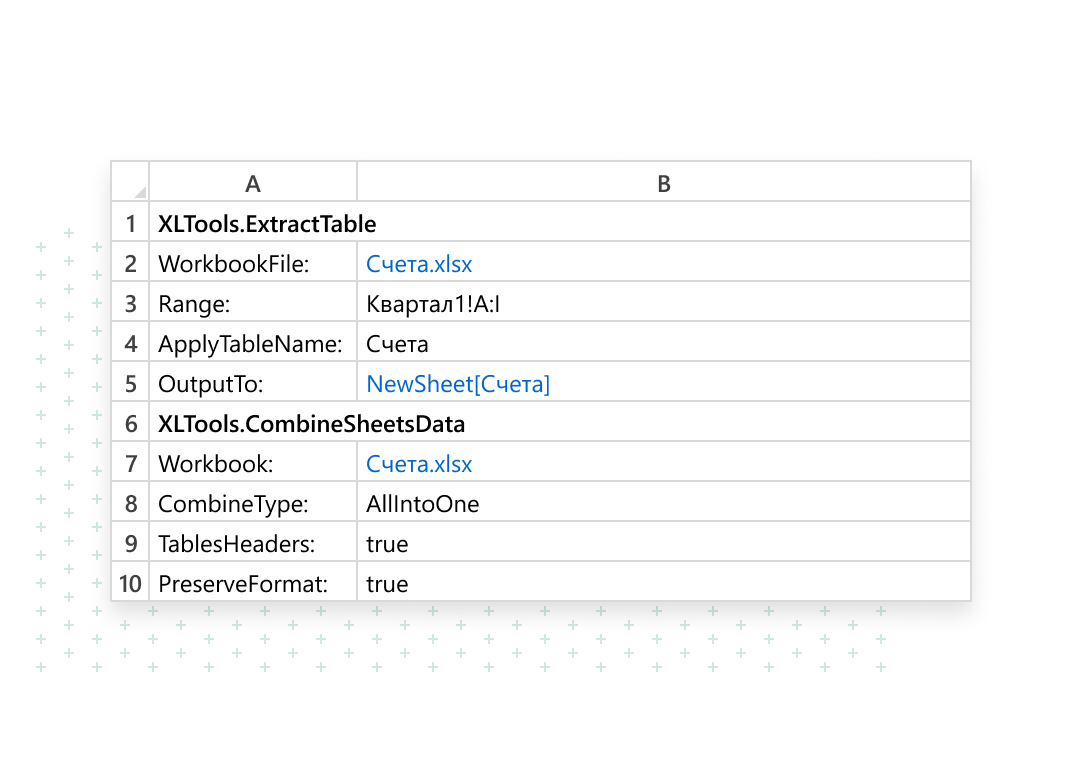
Task: Click the ApplyTableName value Счета
Action: 397,344
